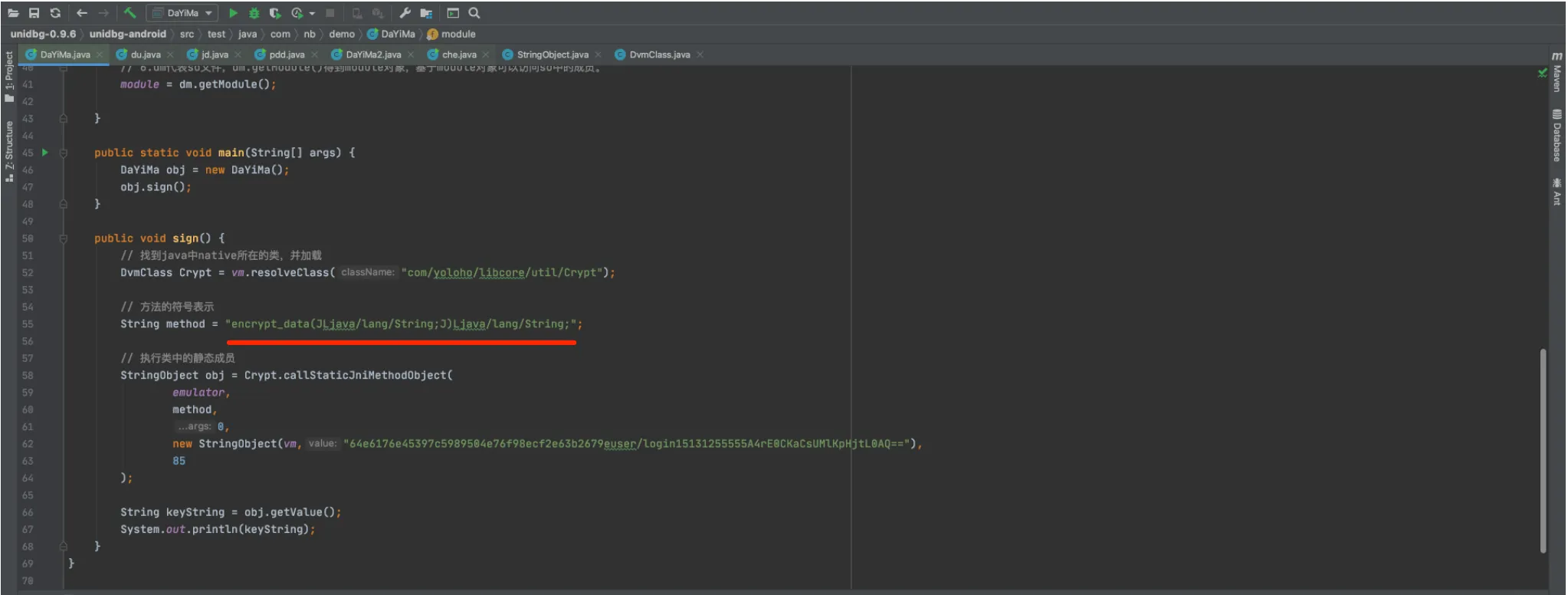Click the src breadcrumb segment
The height and width of the screenshot is (595, 1568).
point(187,34)
